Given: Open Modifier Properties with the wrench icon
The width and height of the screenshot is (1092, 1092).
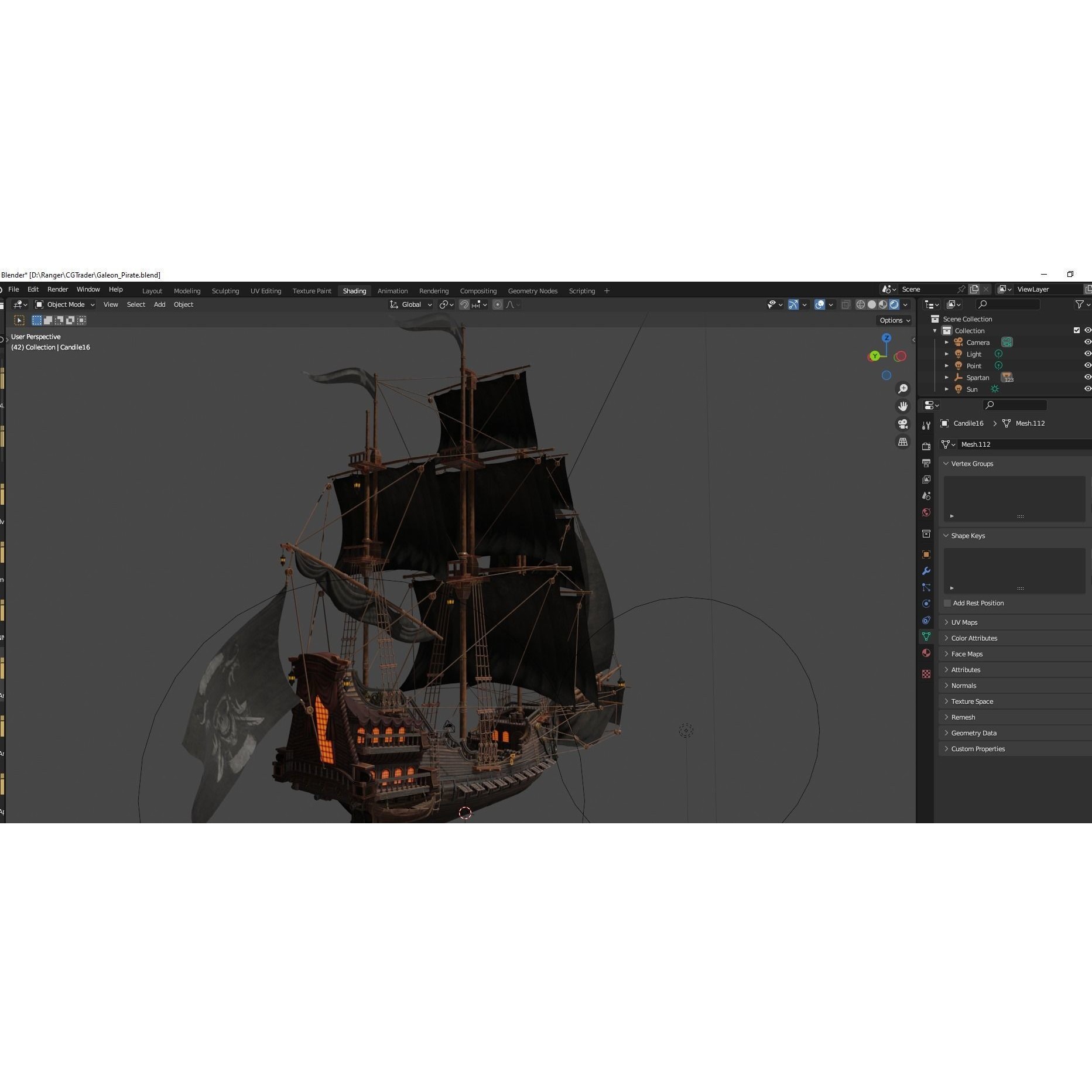Looking at the screenshot, I should tap(926, 571).
